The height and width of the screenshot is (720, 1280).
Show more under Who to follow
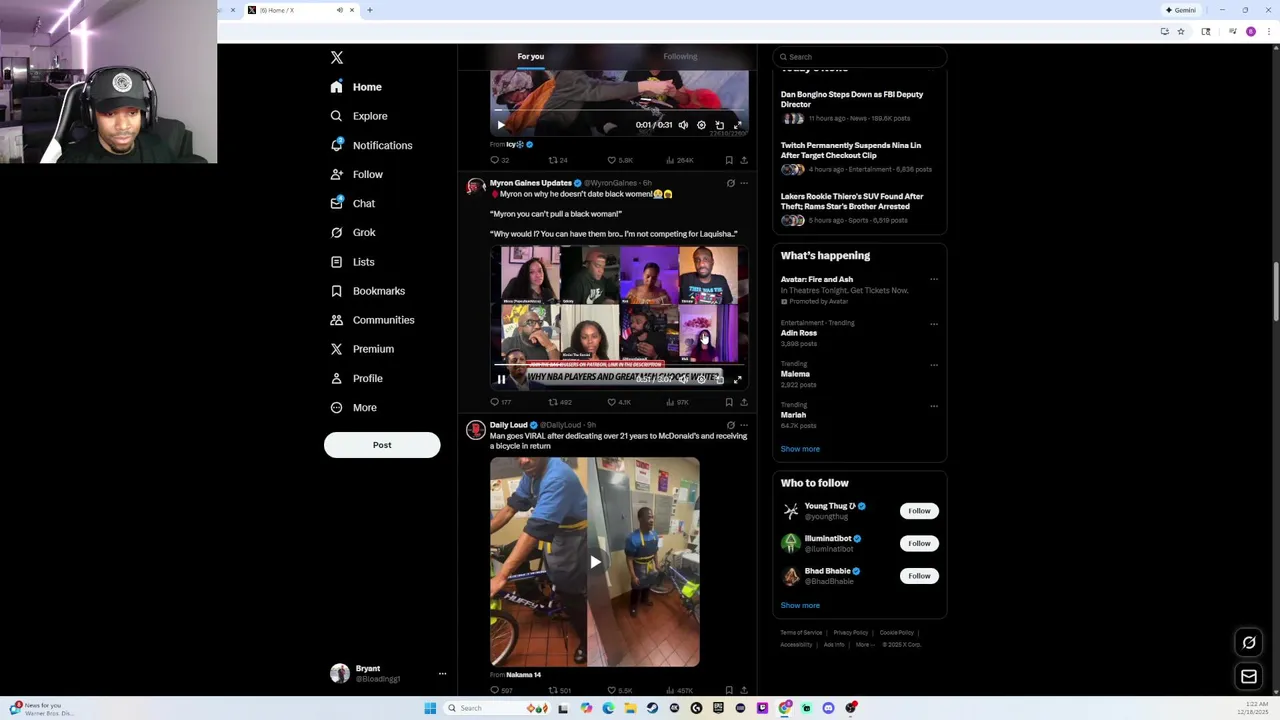click(800, 605)
